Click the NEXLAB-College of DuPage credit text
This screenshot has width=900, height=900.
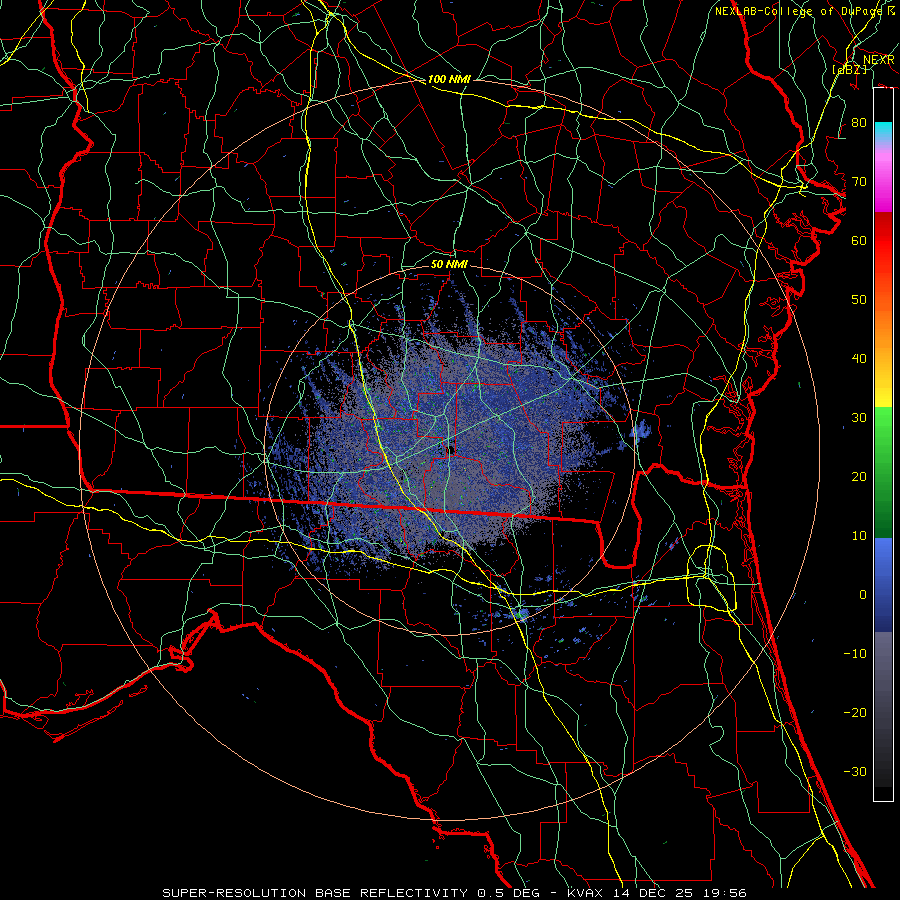tap(804, 11)
